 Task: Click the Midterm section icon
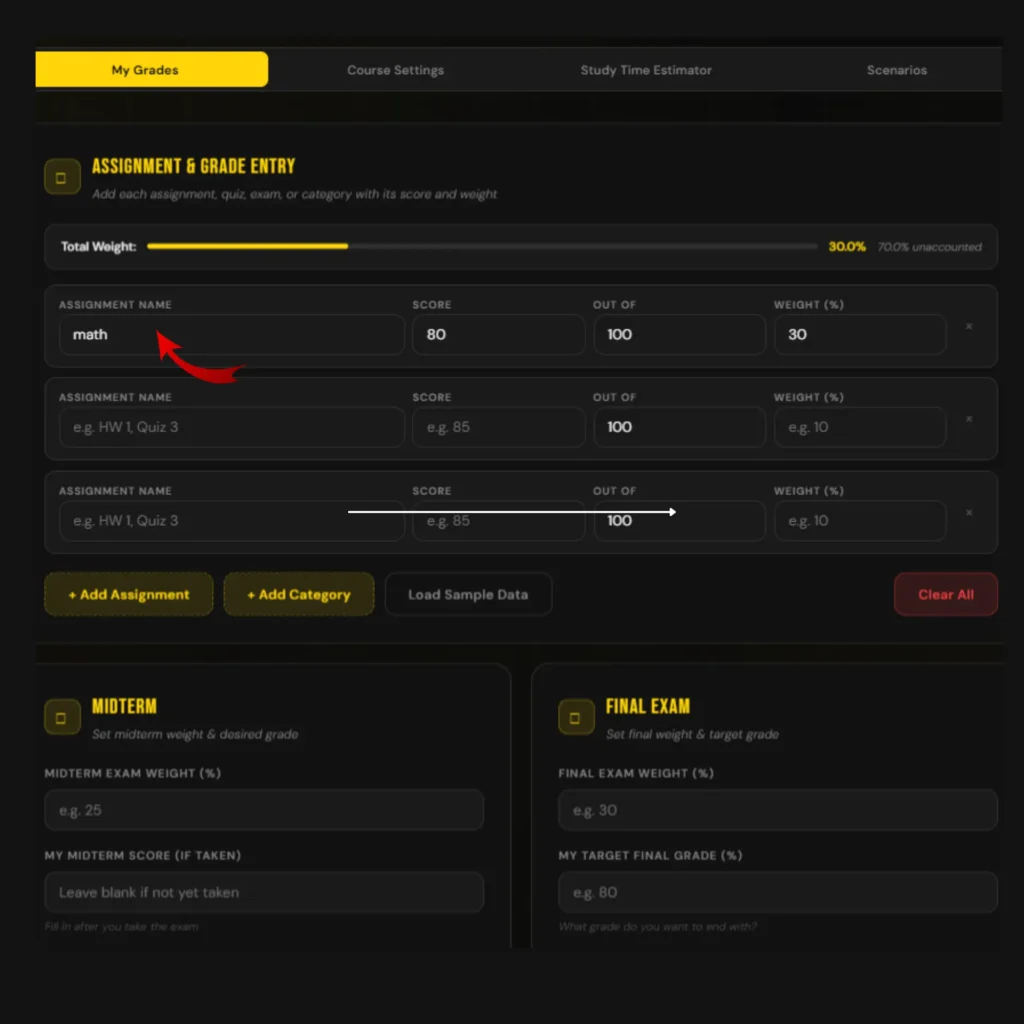pos(62,717)
